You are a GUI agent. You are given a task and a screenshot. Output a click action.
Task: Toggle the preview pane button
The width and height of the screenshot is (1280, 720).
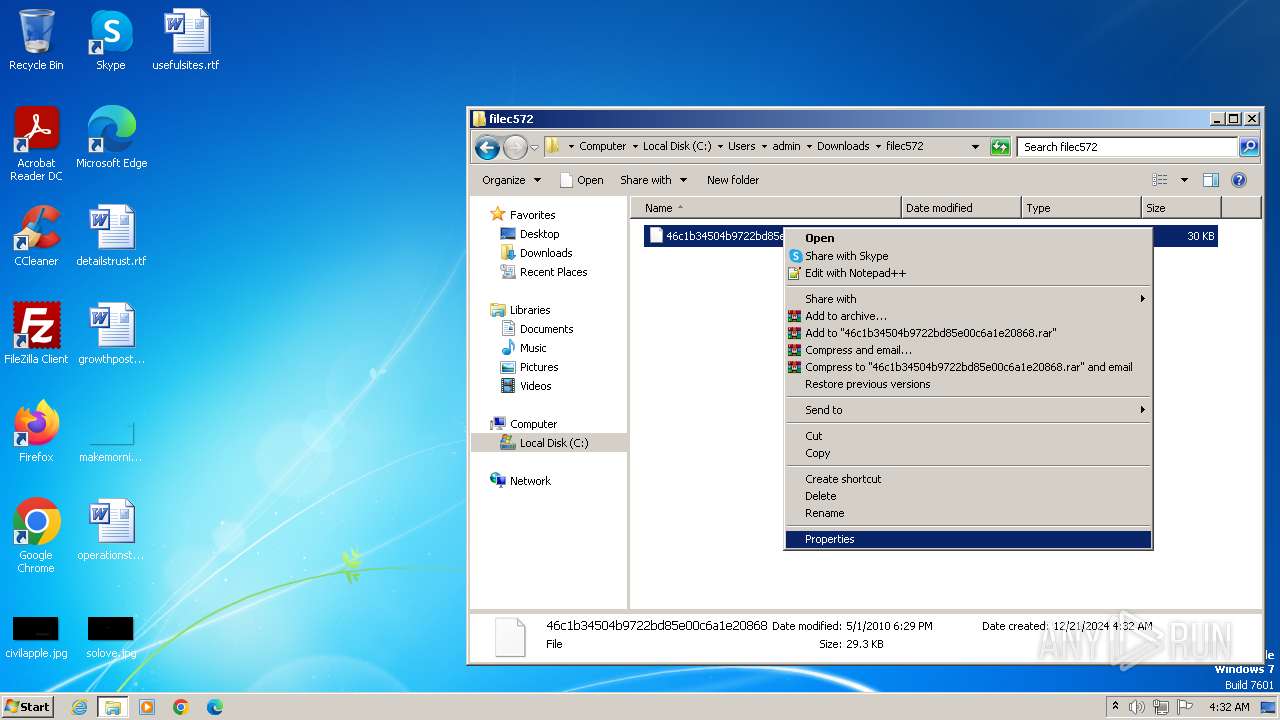pos(1211,180)
